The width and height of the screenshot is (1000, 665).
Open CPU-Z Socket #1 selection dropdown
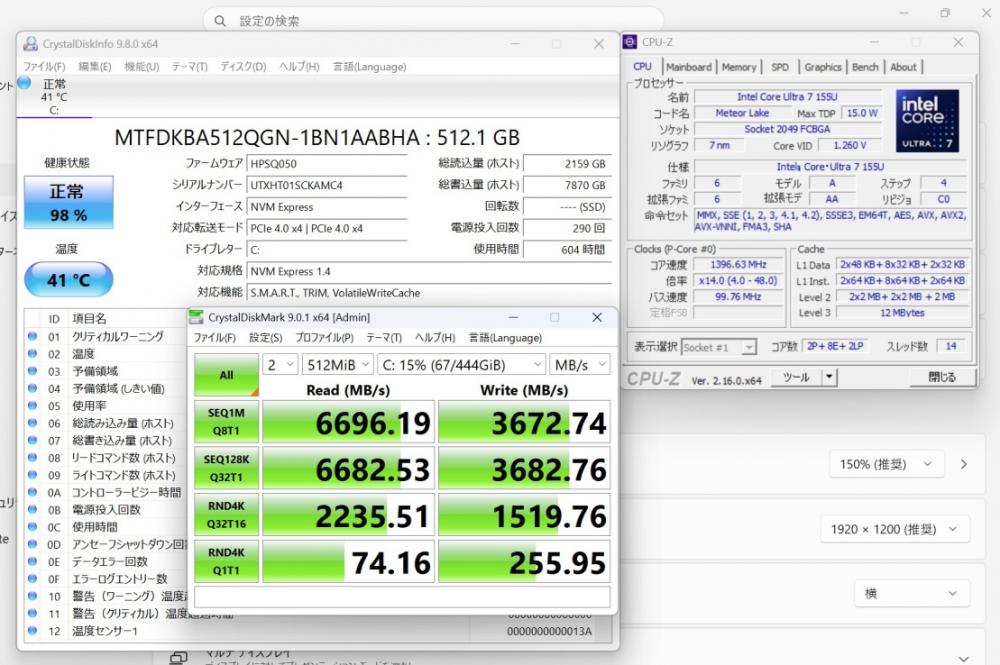[719, 347]
